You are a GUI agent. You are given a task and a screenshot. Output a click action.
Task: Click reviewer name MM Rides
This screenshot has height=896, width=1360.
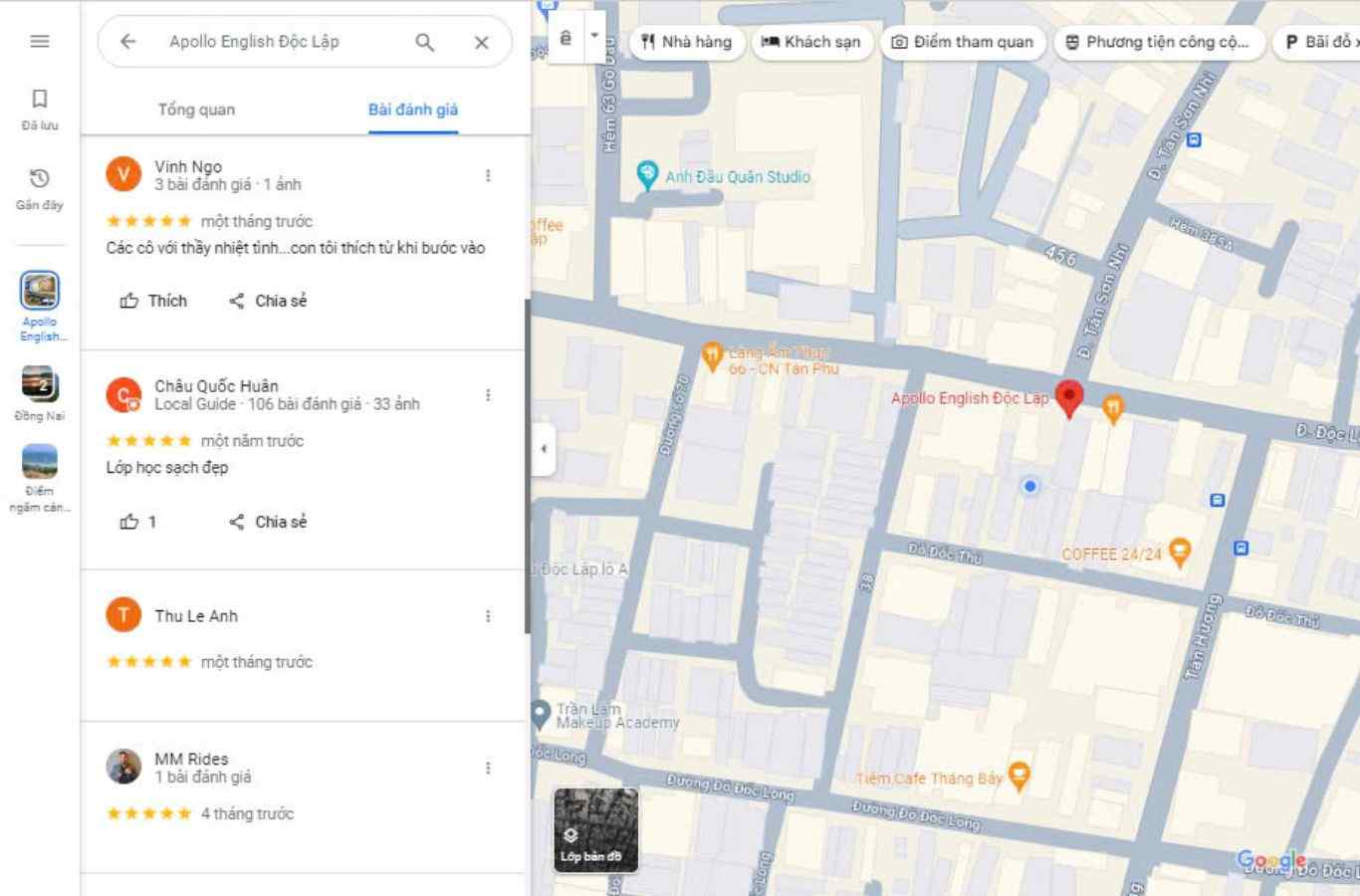(x=191, y=759)
